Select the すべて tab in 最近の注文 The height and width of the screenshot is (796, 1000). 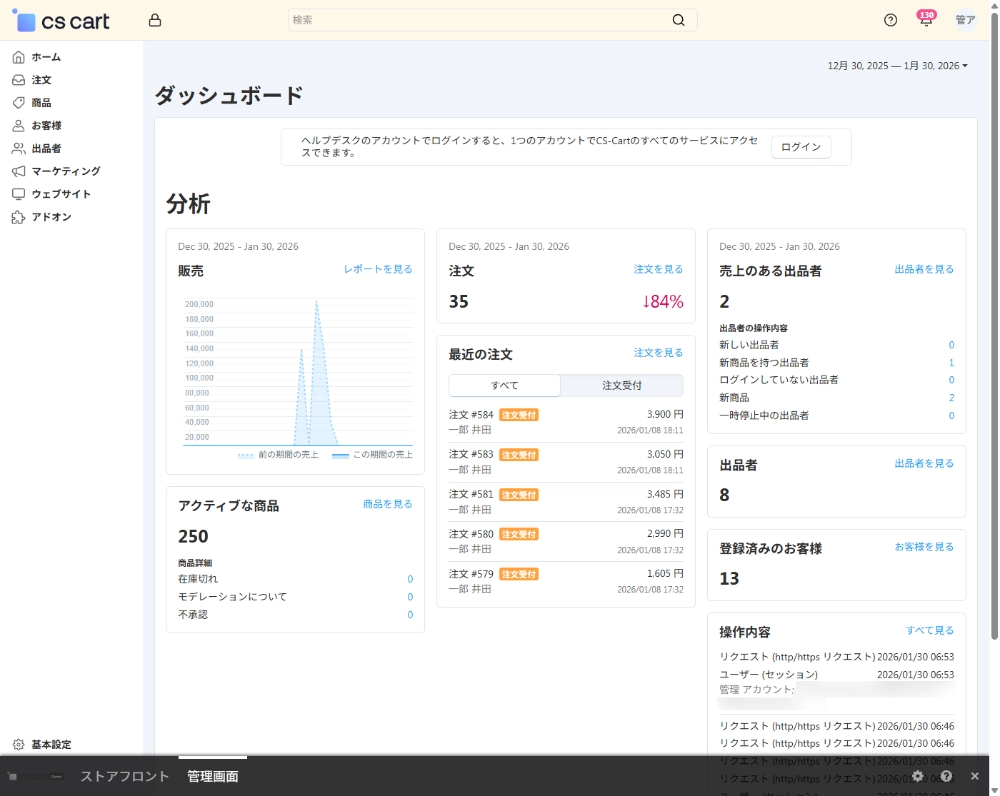pyautogui.click(x=505, y=385)
